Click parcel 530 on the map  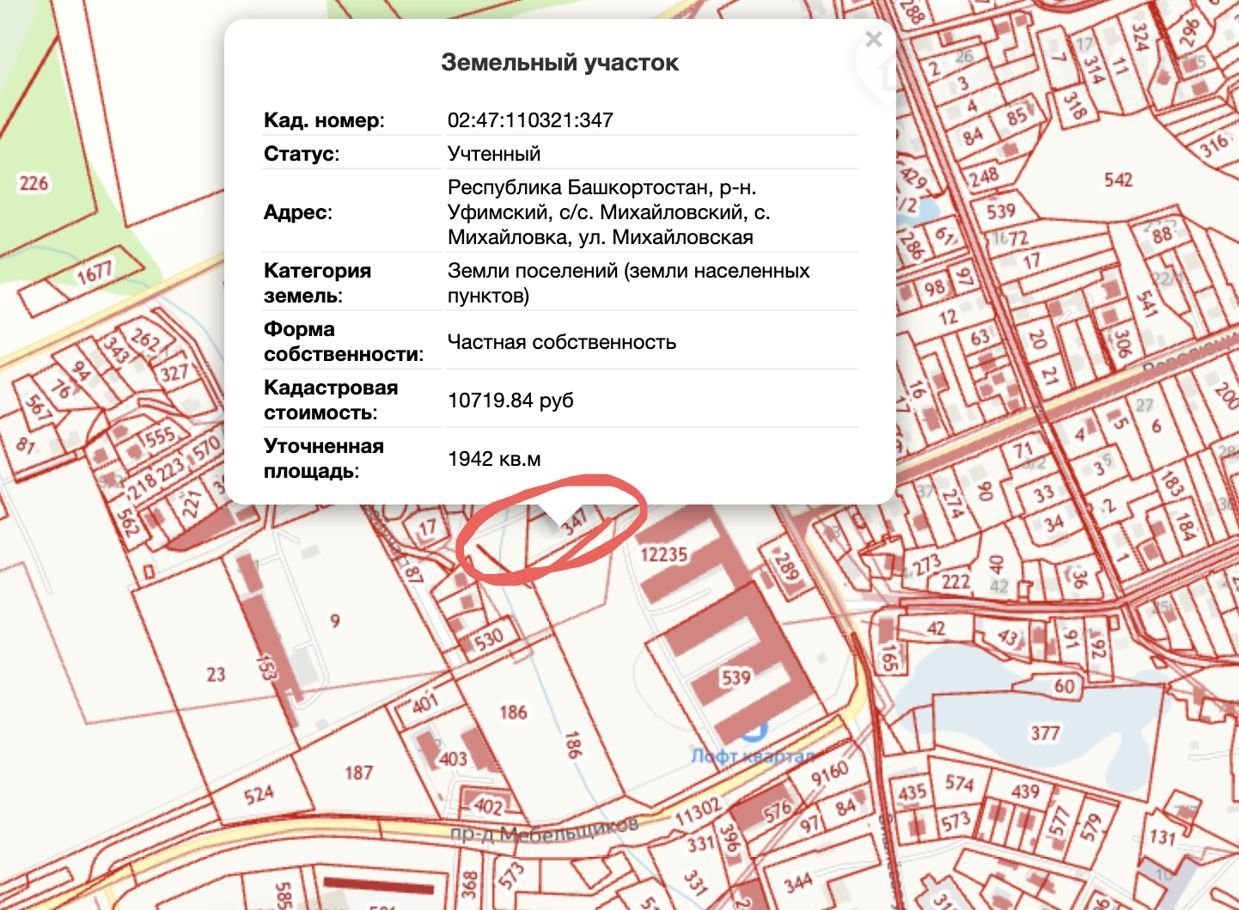(489, 640)
